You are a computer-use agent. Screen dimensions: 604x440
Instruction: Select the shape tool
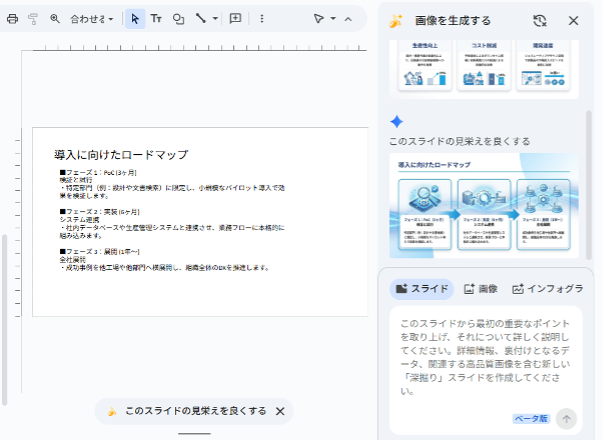coord(178,18)
